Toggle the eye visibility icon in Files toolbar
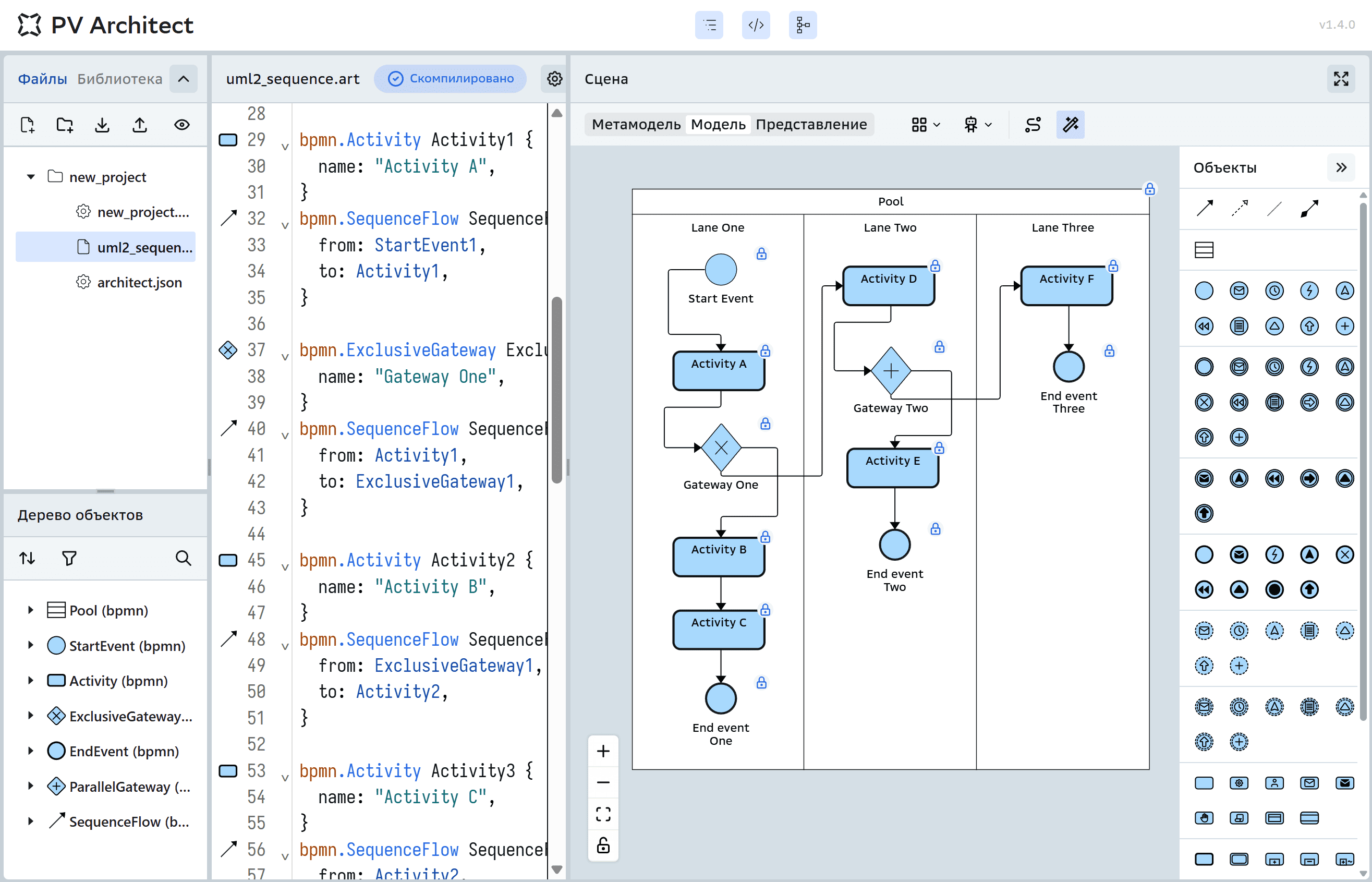The width and height of the screenshot is (1372, 882). pyautogui.click(x=182, y=125)
